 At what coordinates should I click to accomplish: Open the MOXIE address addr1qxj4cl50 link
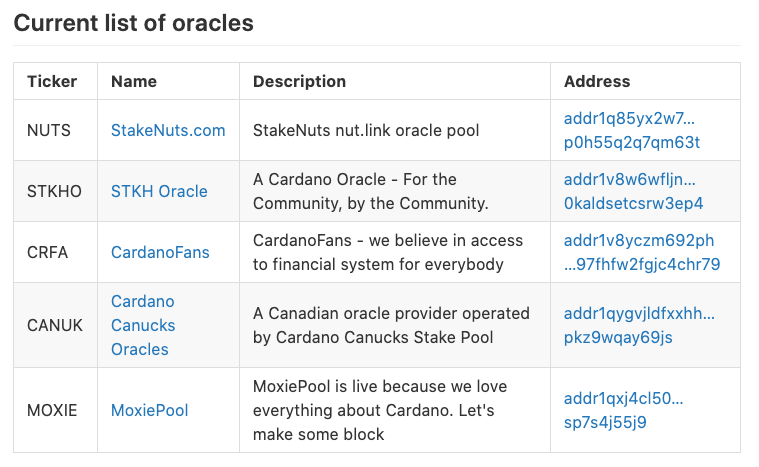[623, 410]
